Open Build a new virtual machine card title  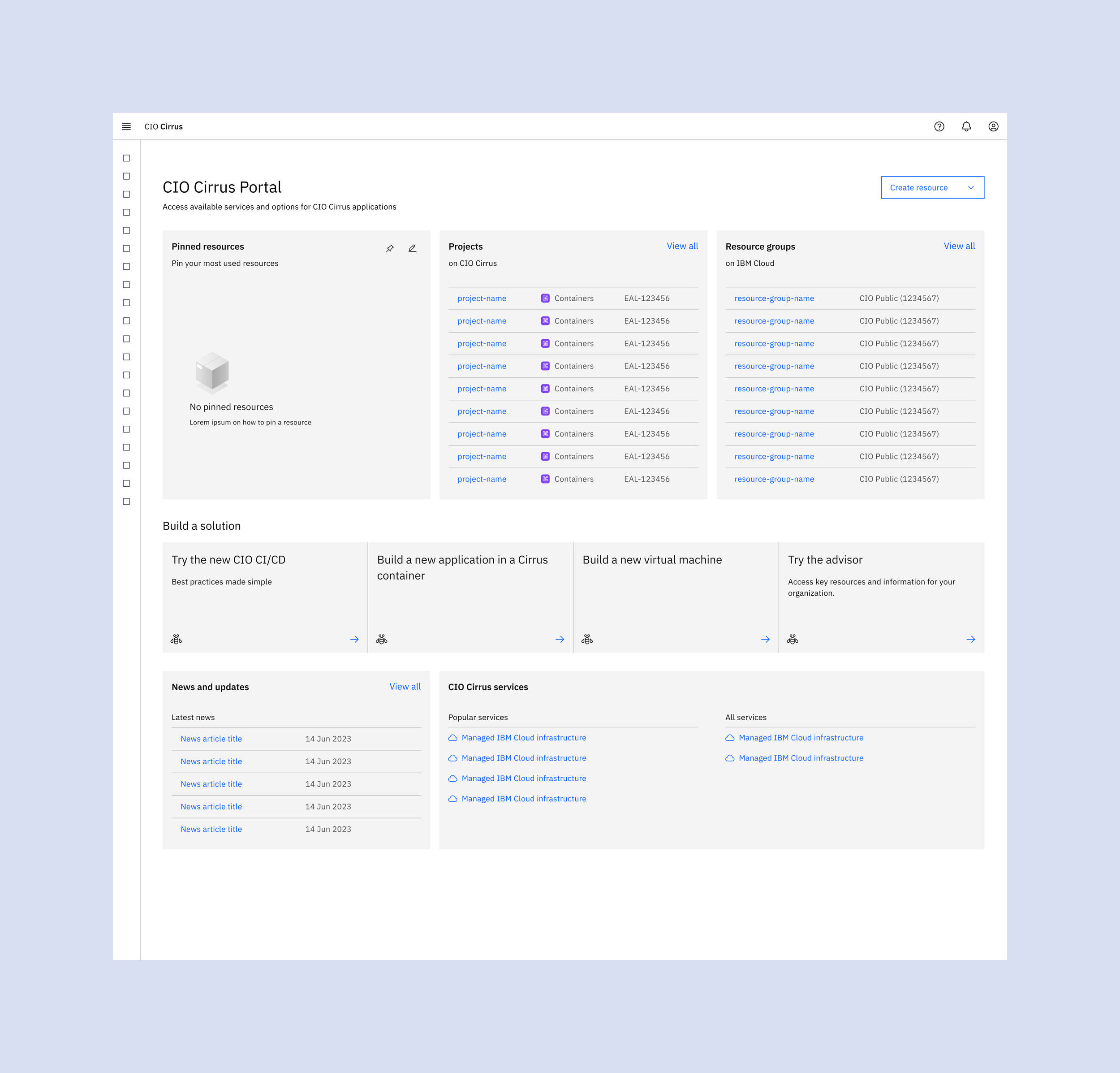(x=652, y=560)
